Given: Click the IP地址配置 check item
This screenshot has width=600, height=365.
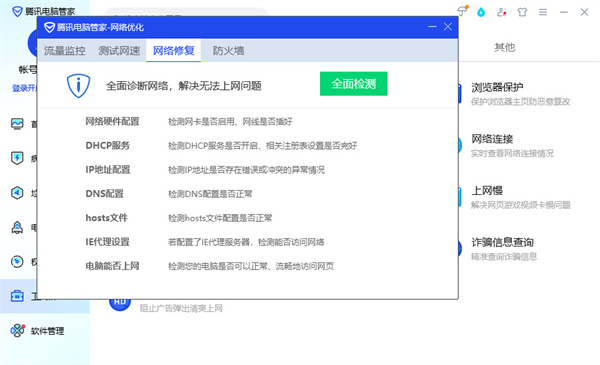Looking at the screenshot, I should tap(108, 170).
